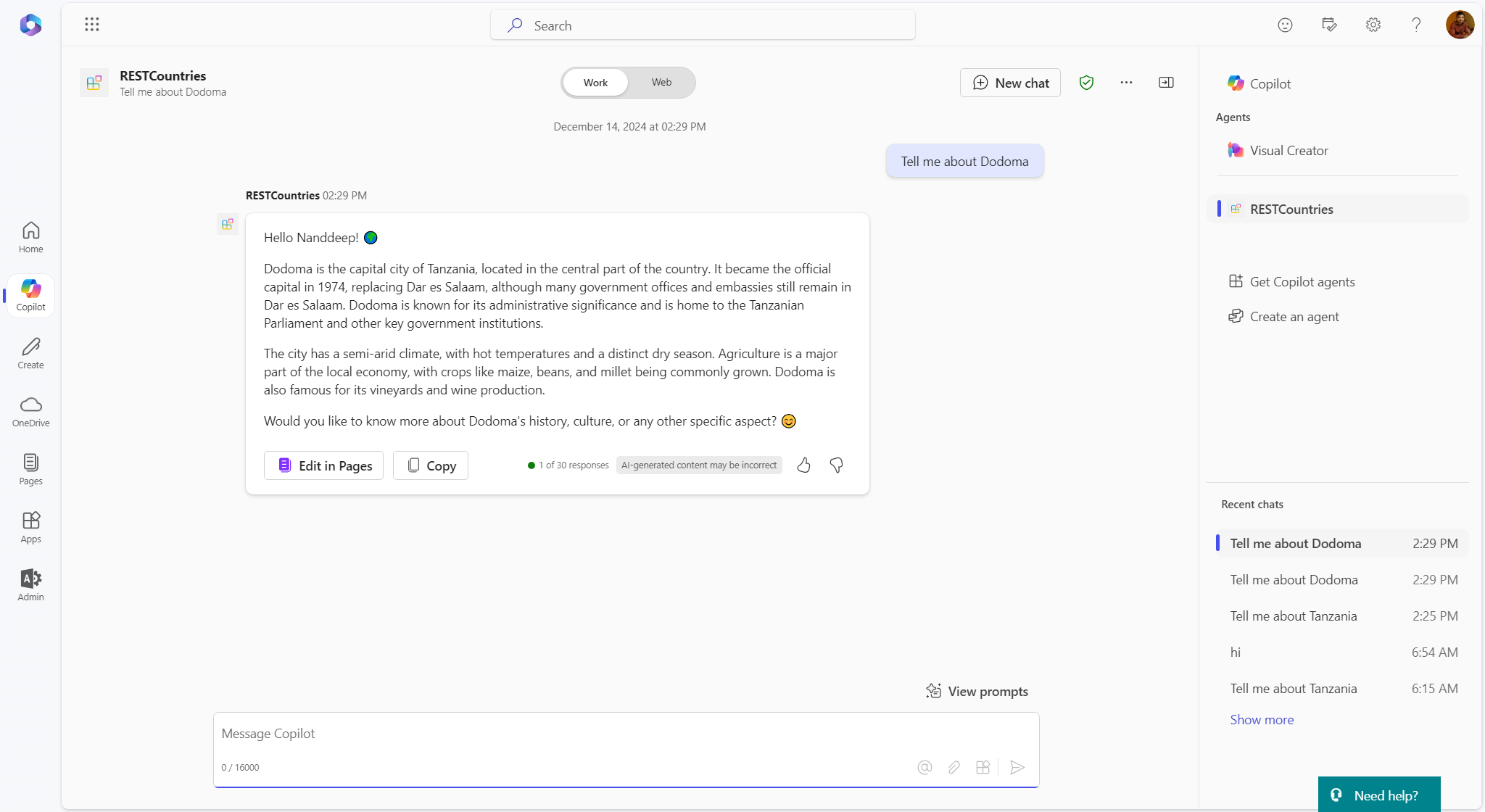The height and width of the screenshot is (812, 1485).
Task: Send the message with the send arrow
Action: coord(1017,767)
